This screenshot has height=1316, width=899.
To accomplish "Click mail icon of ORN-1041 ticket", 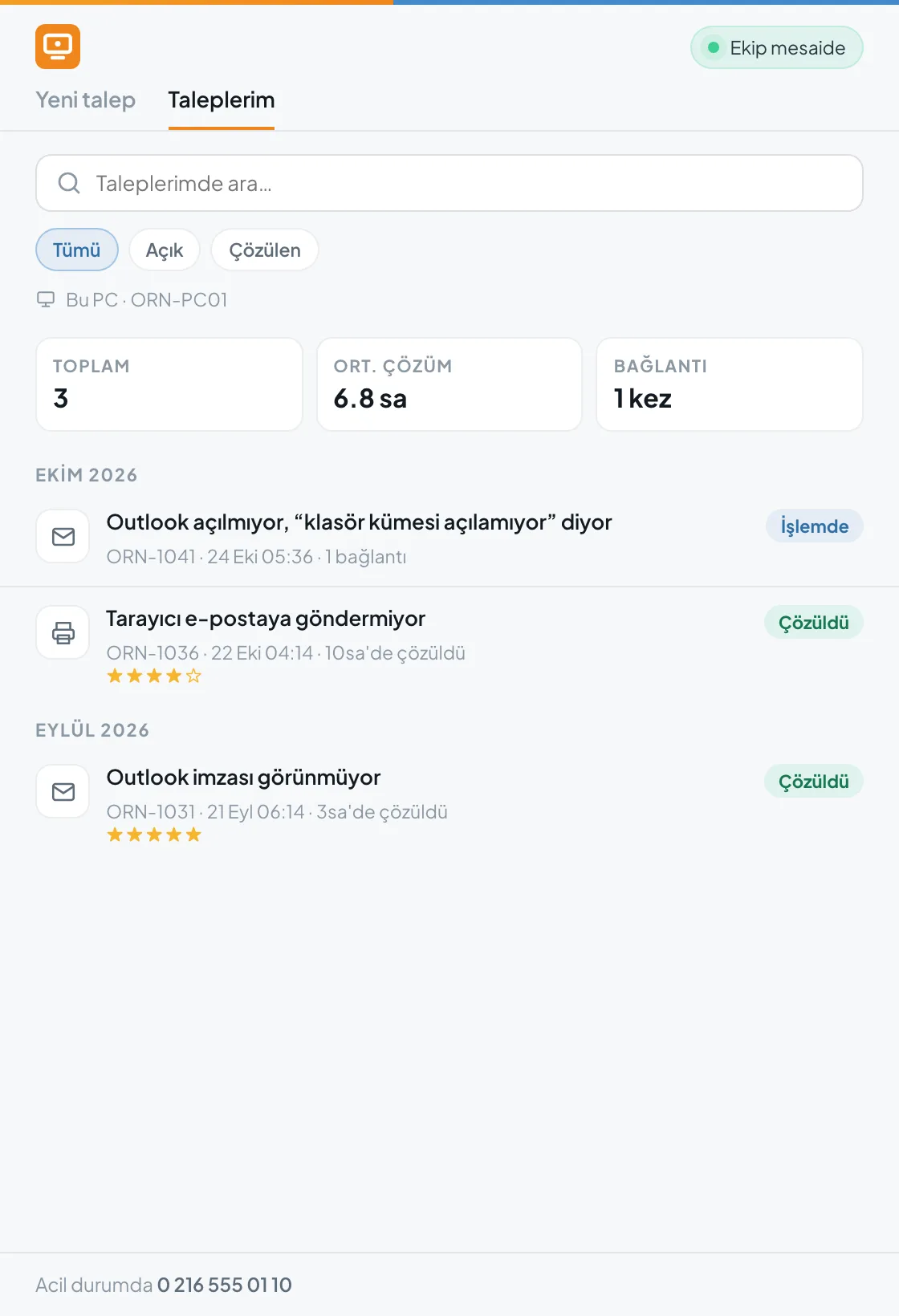I will [x=63, y=536].
